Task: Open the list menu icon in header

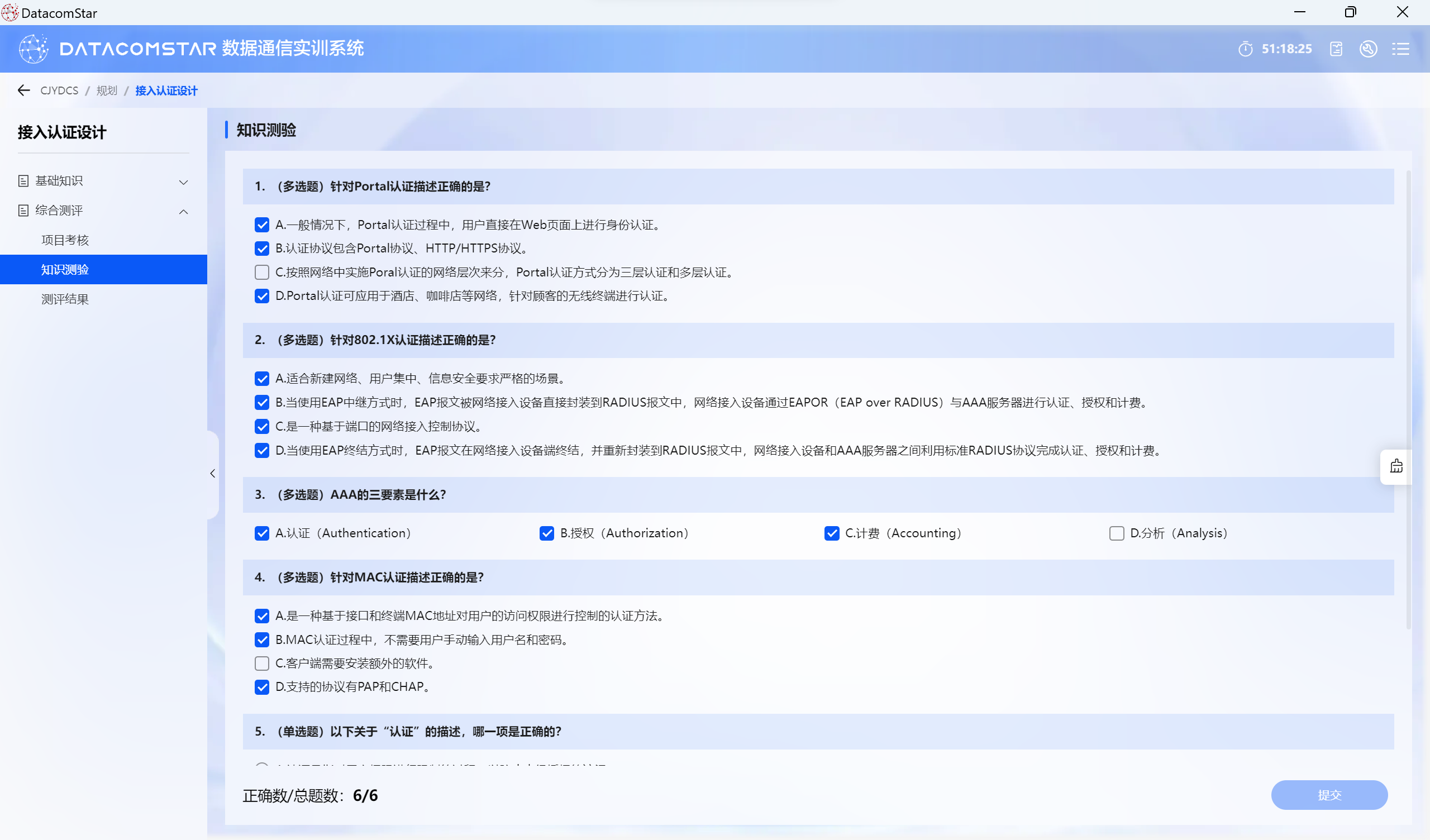Action: (1400, 49)
